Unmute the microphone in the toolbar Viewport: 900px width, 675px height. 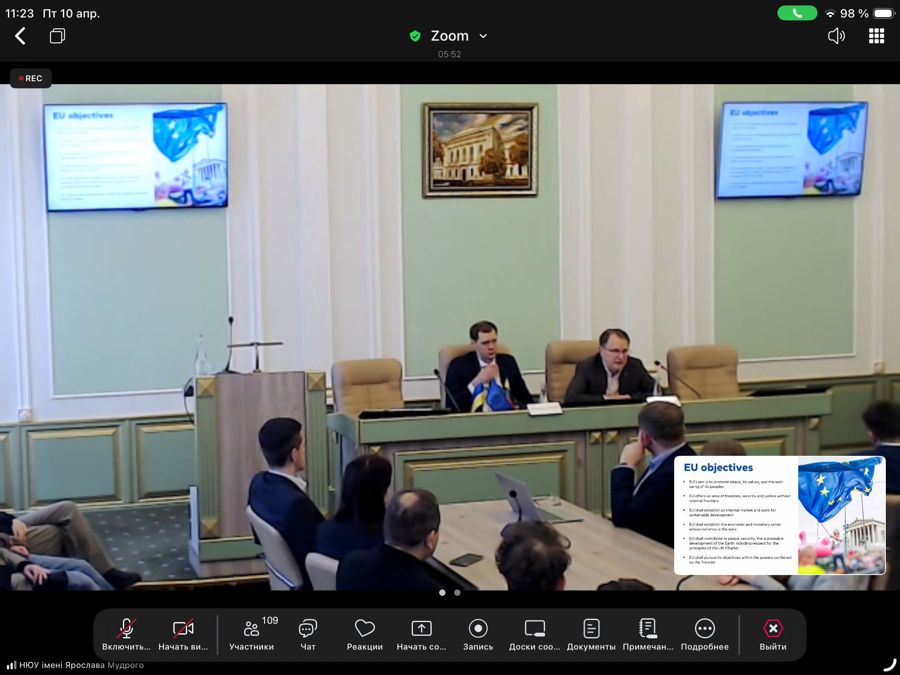(x=126, y=629)
